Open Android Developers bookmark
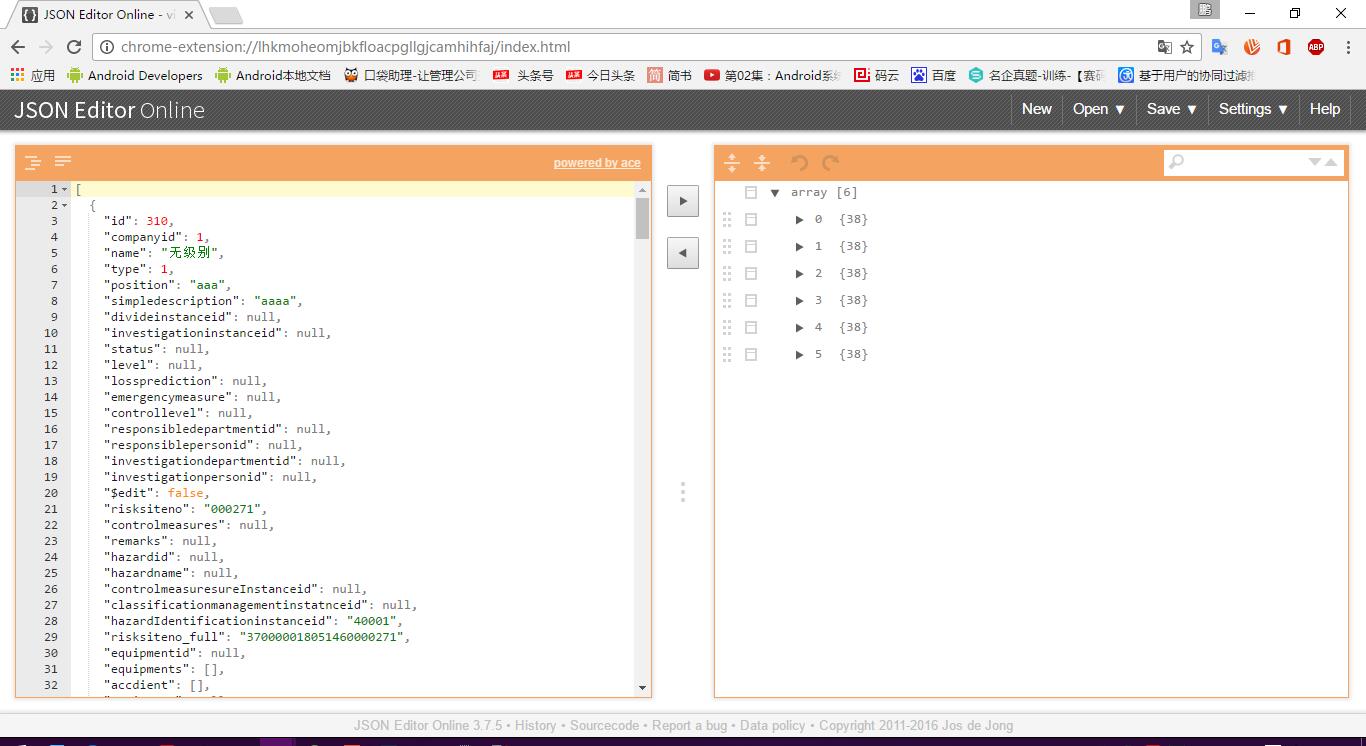This screenshot has height=746, width=1366. pyautogui.click(x=134, y=75)
